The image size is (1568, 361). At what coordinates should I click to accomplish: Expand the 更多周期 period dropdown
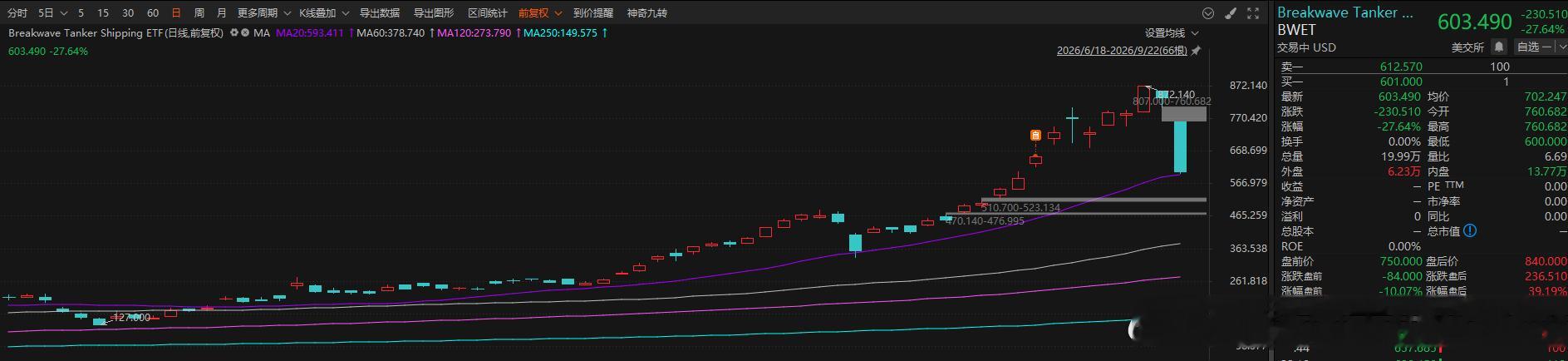tap(263, 12)
